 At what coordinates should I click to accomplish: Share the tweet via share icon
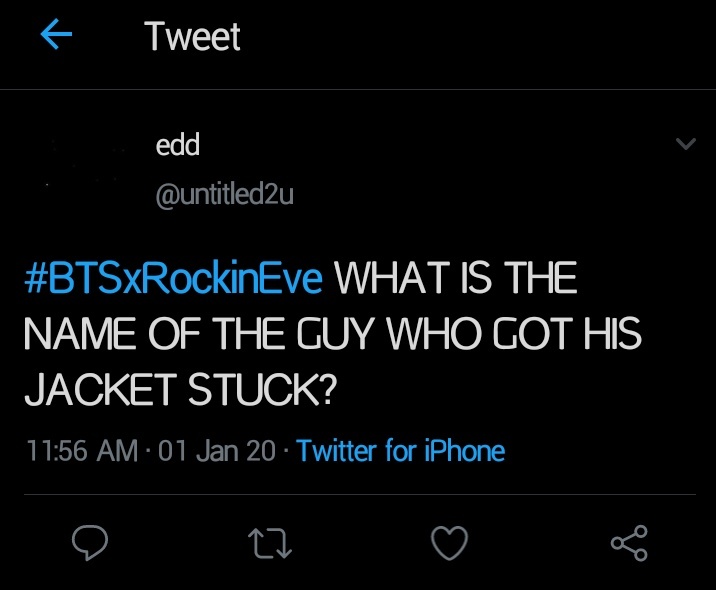(629, 543)
